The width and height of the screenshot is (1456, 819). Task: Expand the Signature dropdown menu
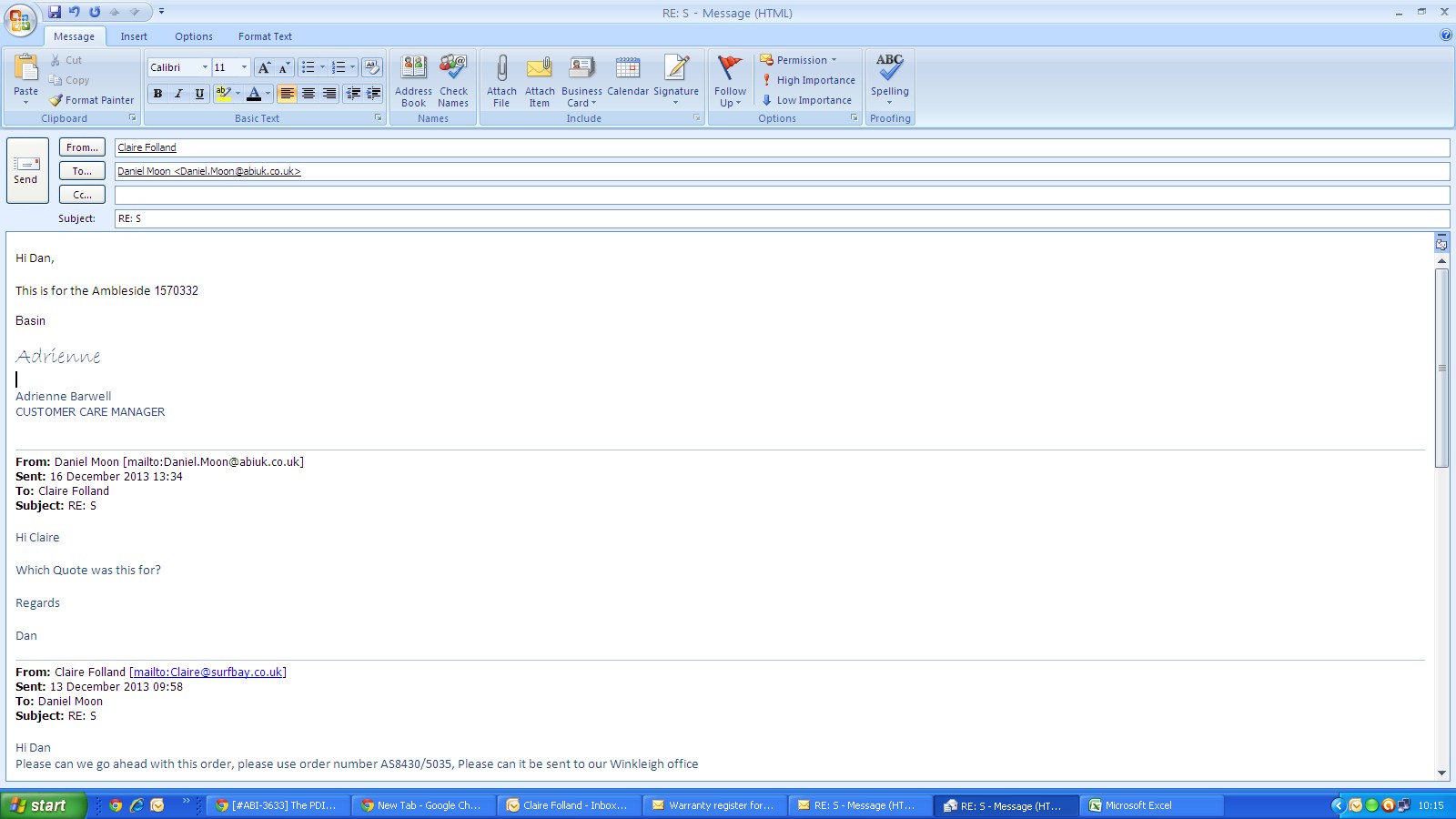point(676,102)
